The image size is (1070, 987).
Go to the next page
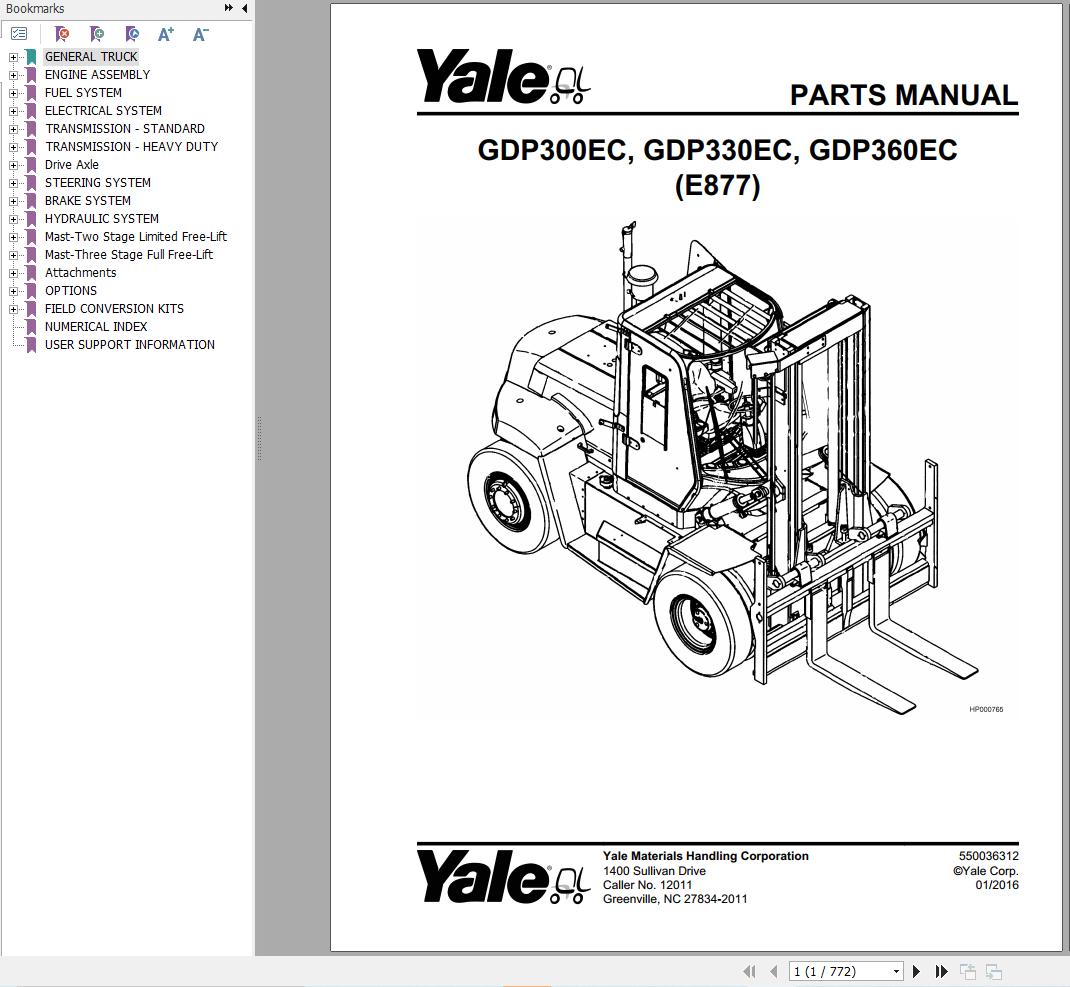pyautogui.click(x=916, y=971)
